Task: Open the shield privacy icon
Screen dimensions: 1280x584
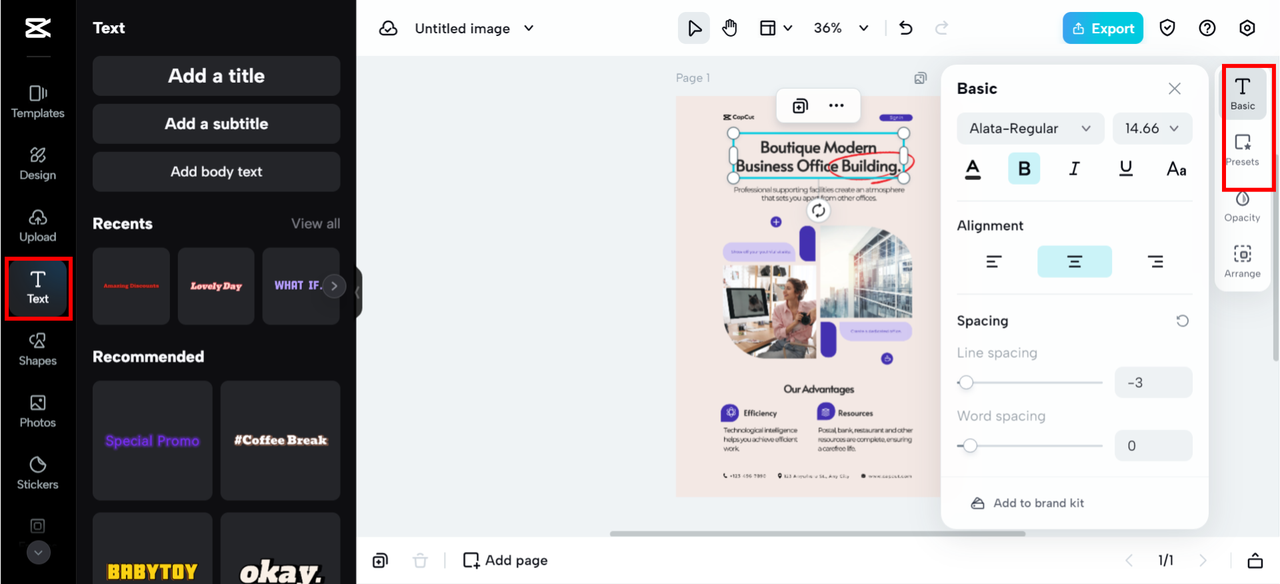Action: [x=1167, y=28]
